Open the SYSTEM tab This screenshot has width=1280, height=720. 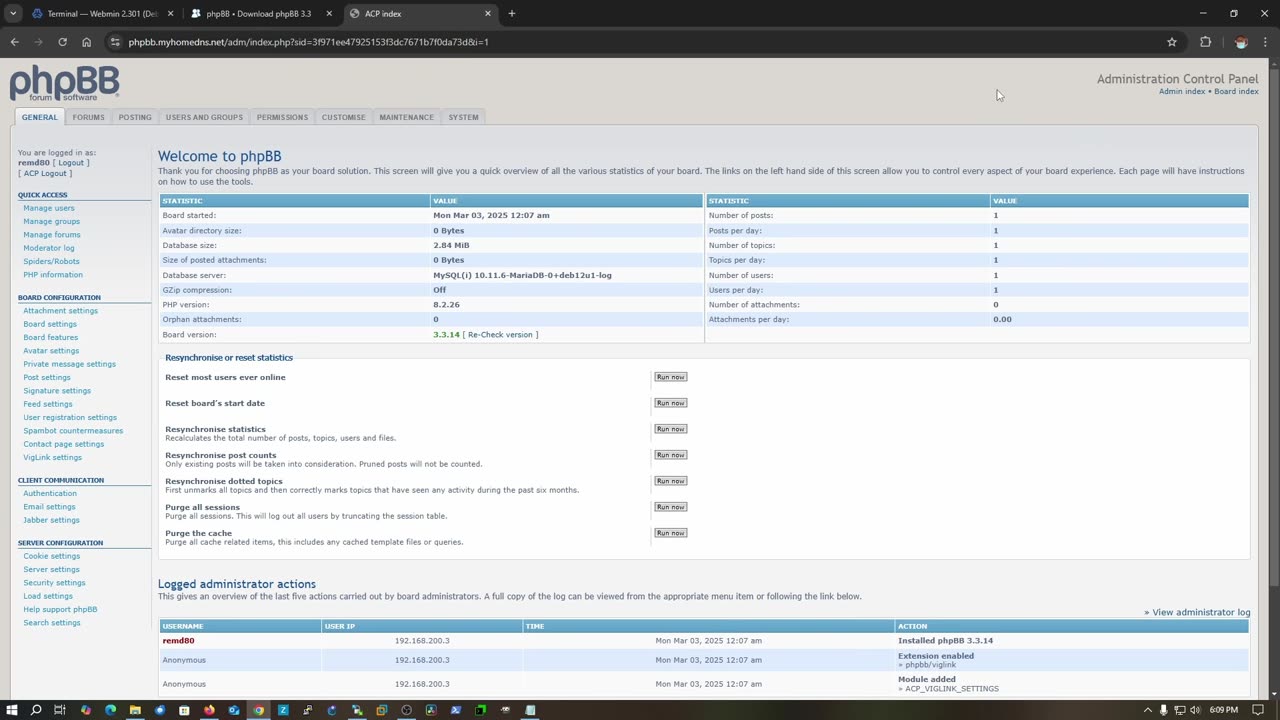(x=463, y=117)
